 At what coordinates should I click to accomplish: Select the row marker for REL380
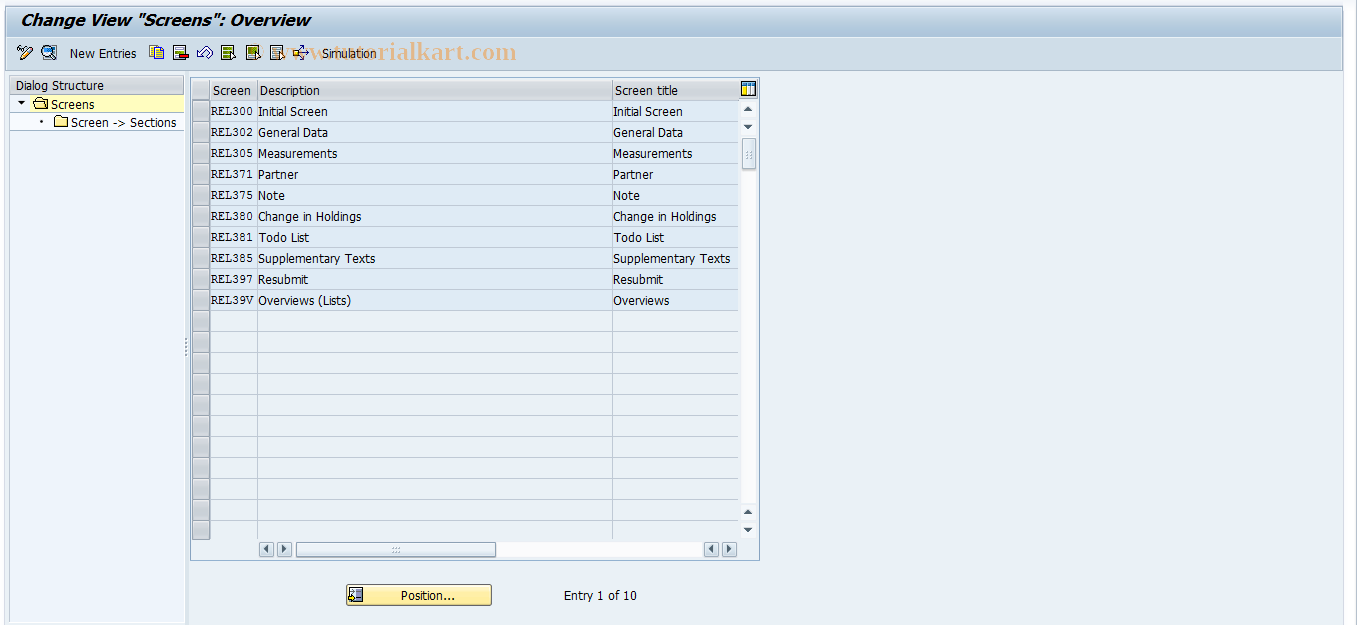coord(201,216)
